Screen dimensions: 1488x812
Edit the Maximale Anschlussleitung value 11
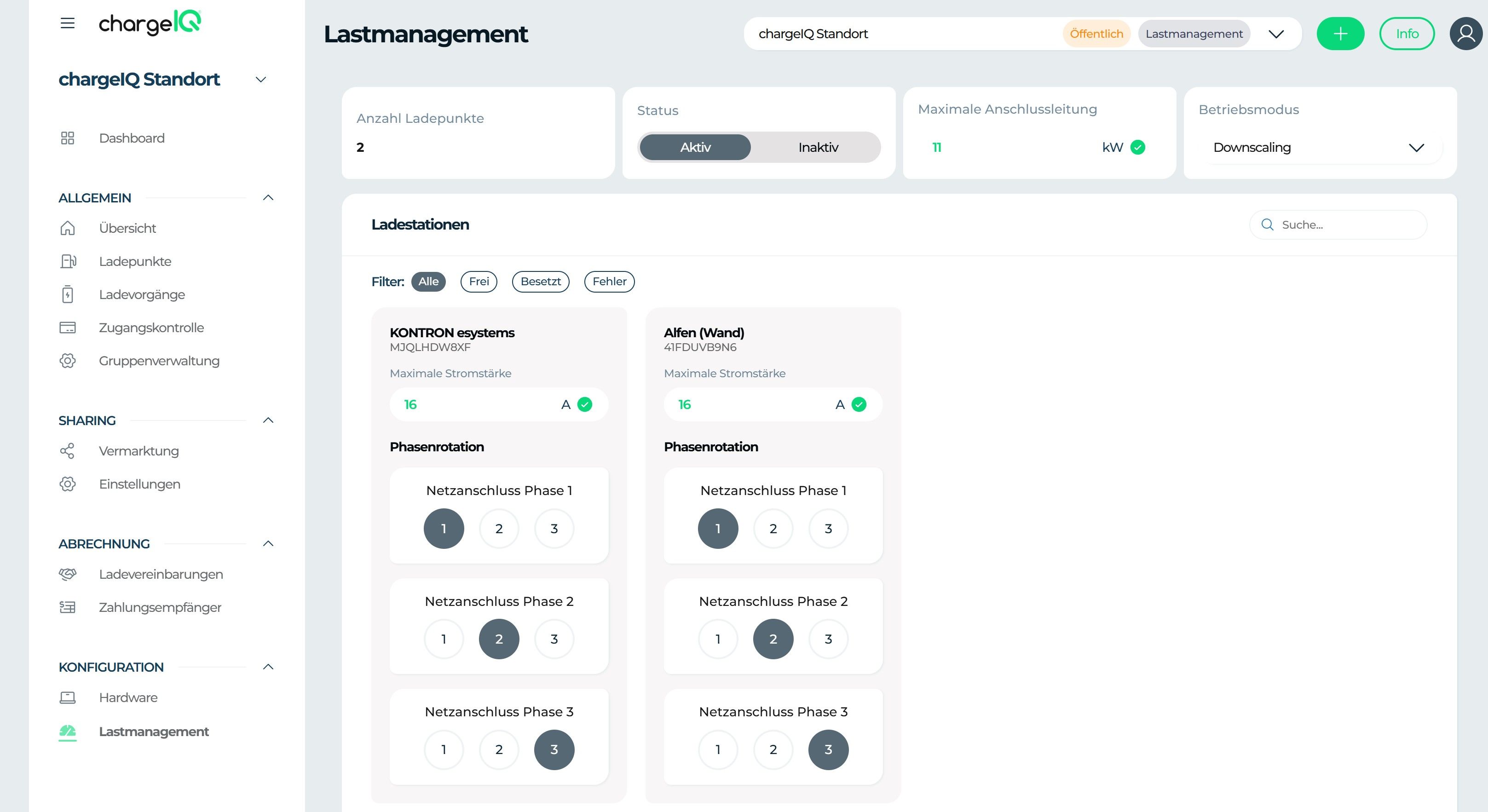[937, 147]
